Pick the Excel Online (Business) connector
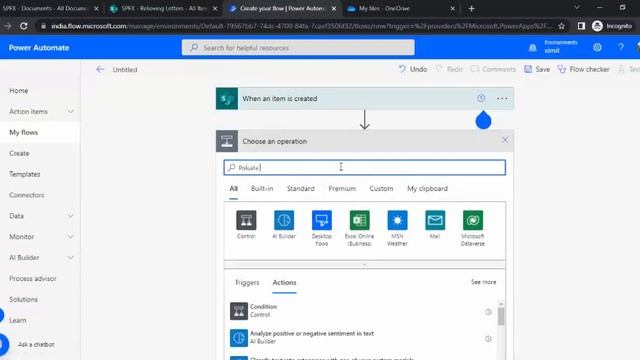The height and width of the screenshot is (360, 640). coord(360,220)
